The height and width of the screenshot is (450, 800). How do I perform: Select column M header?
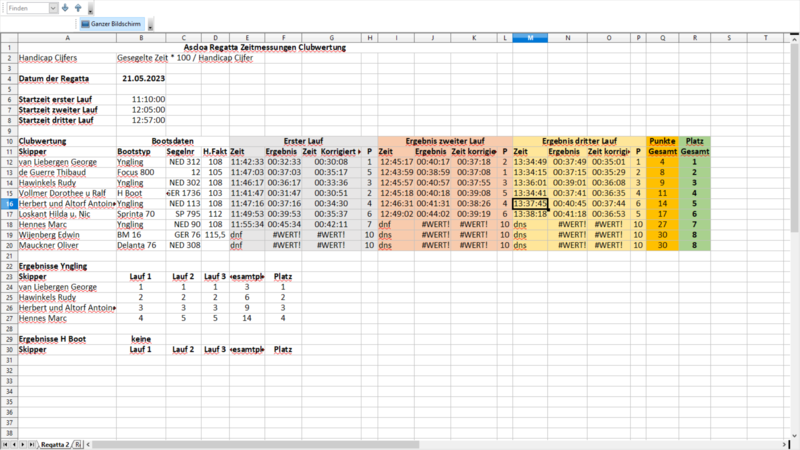click(530, 38)
